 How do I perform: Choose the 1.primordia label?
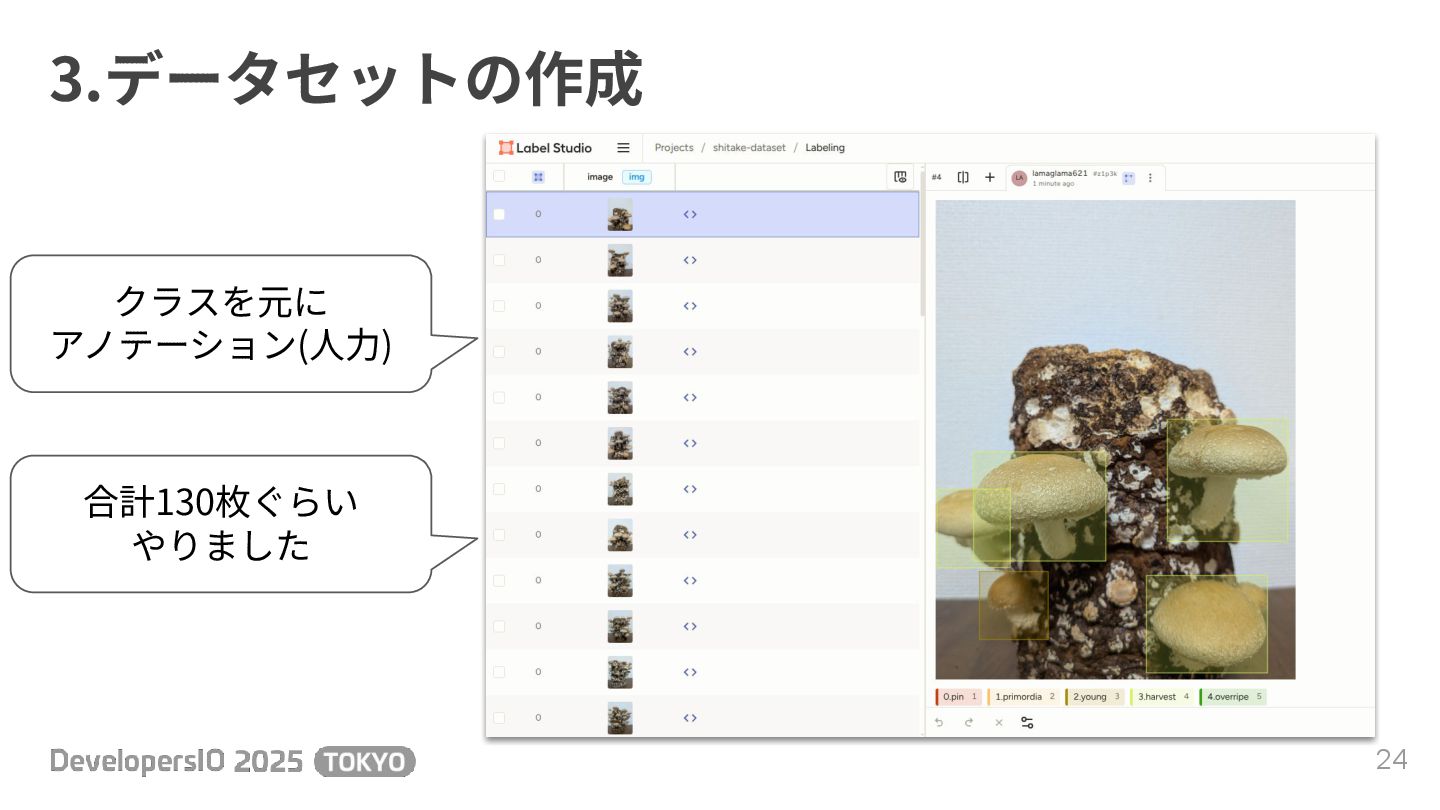pos(1024,697)
